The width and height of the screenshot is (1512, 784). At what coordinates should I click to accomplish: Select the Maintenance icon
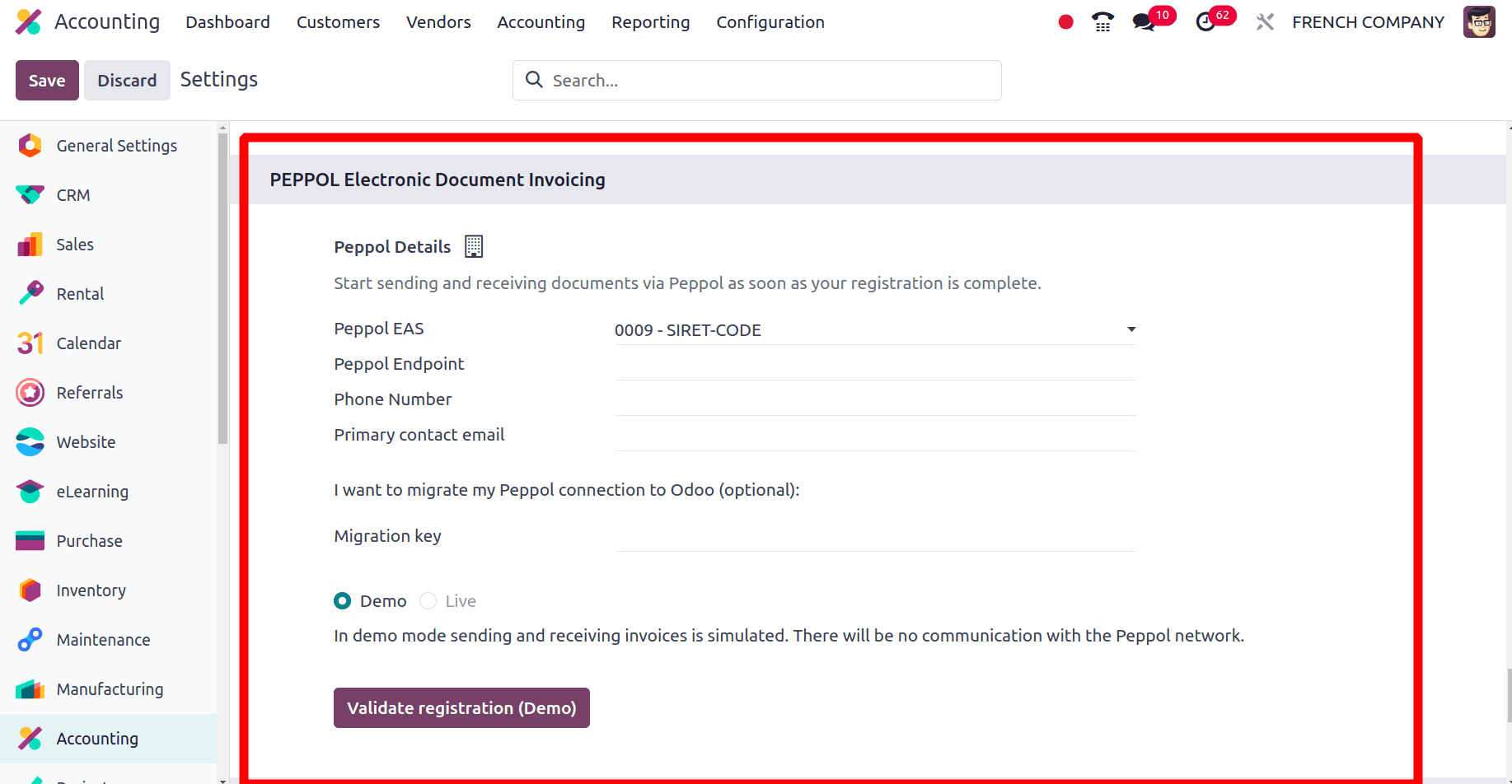30,640
